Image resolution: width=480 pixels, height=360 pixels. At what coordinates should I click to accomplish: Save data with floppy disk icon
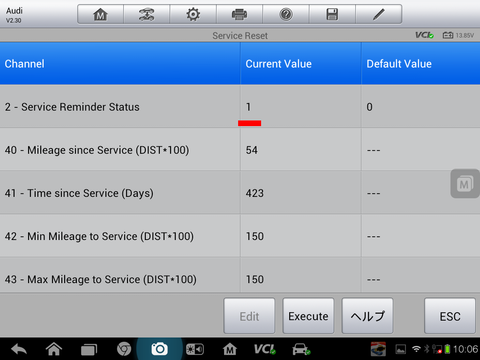coord(332,14)
